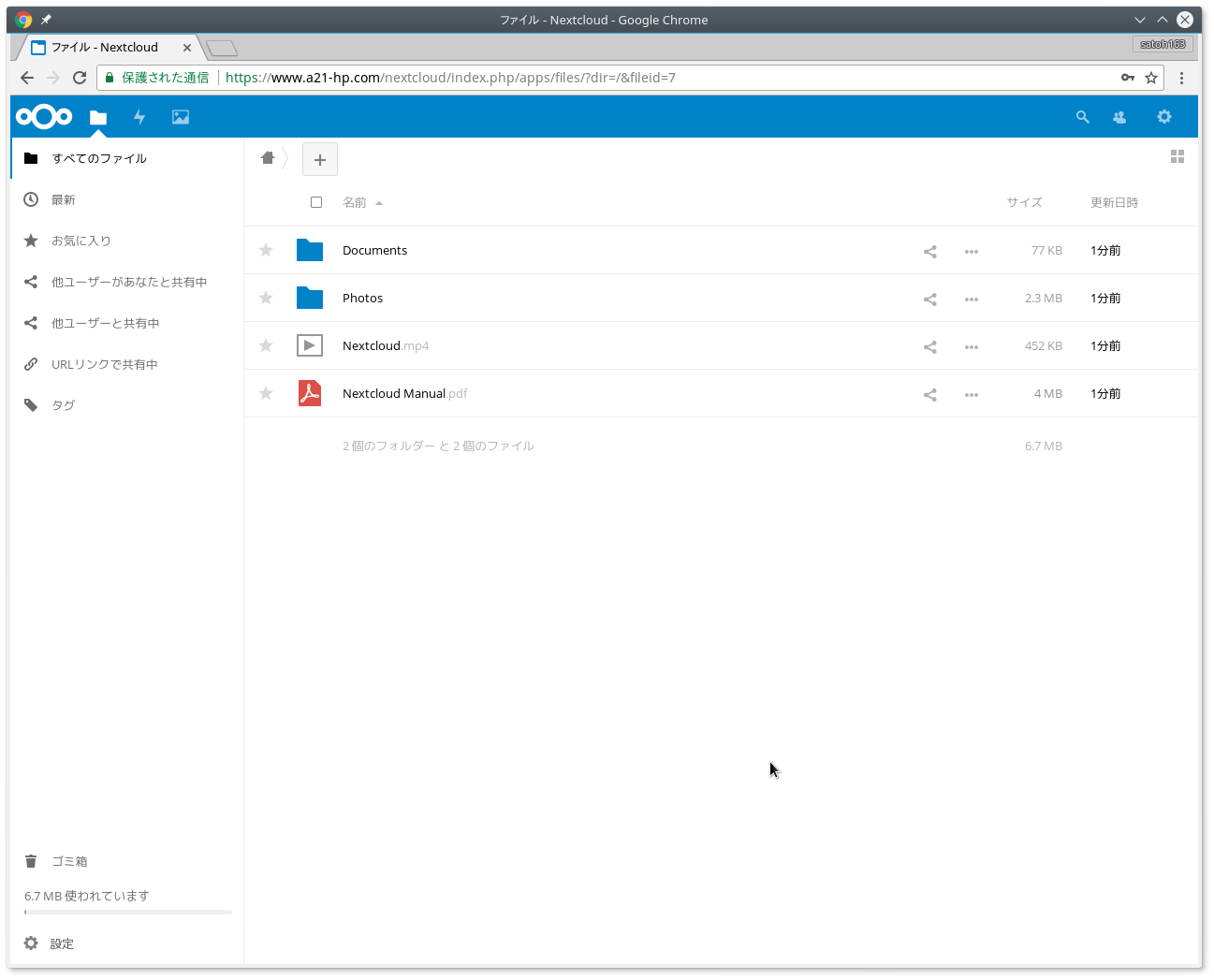Sort by 更新日時 column header
1214x980 pixels.
pyautogui.click(x=1114, y=202)
